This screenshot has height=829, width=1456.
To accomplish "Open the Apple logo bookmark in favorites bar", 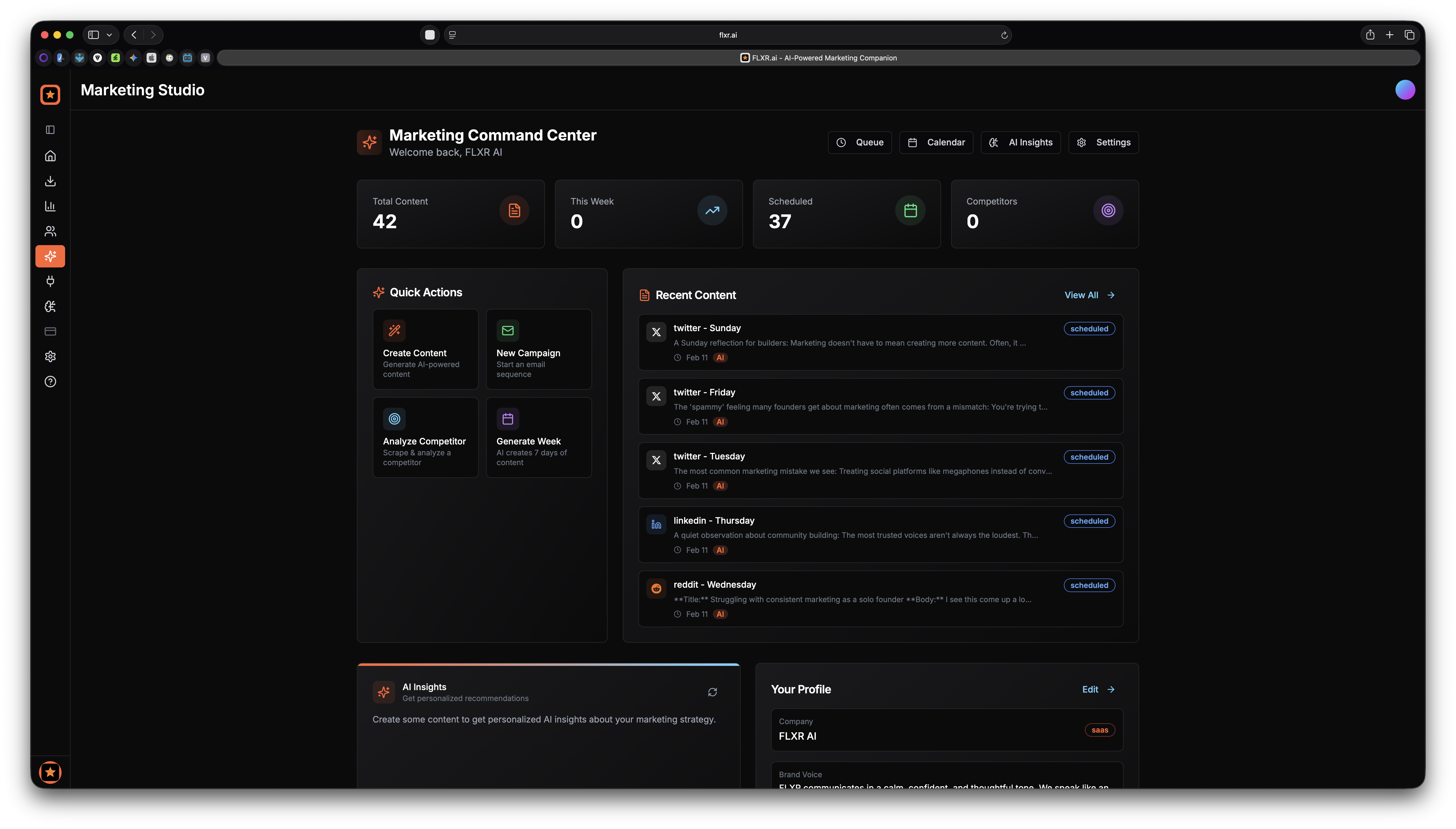I will [x=151, y=58].
